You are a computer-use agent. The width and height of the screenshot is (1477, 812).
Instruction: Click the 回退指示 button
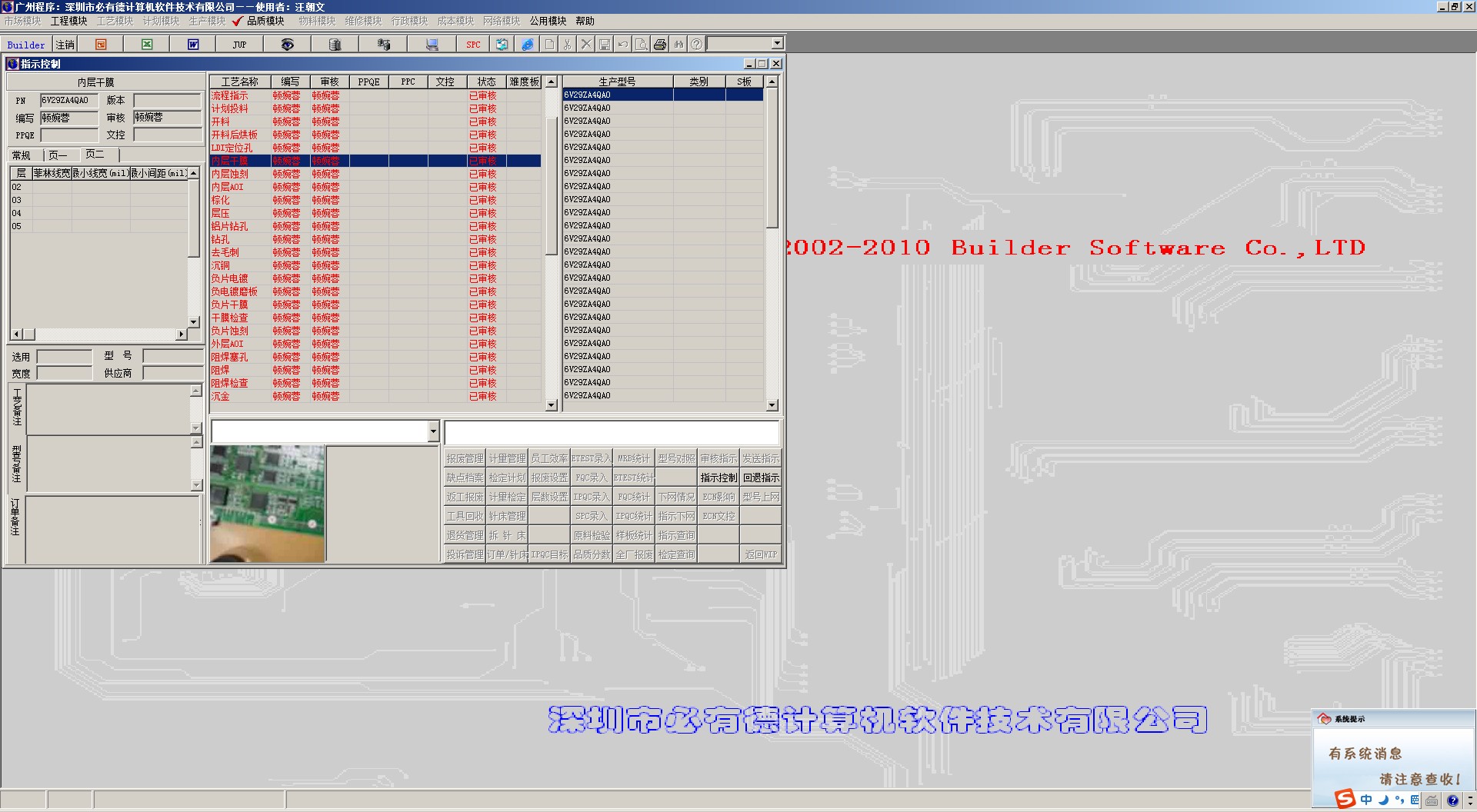tap(761, 478)
